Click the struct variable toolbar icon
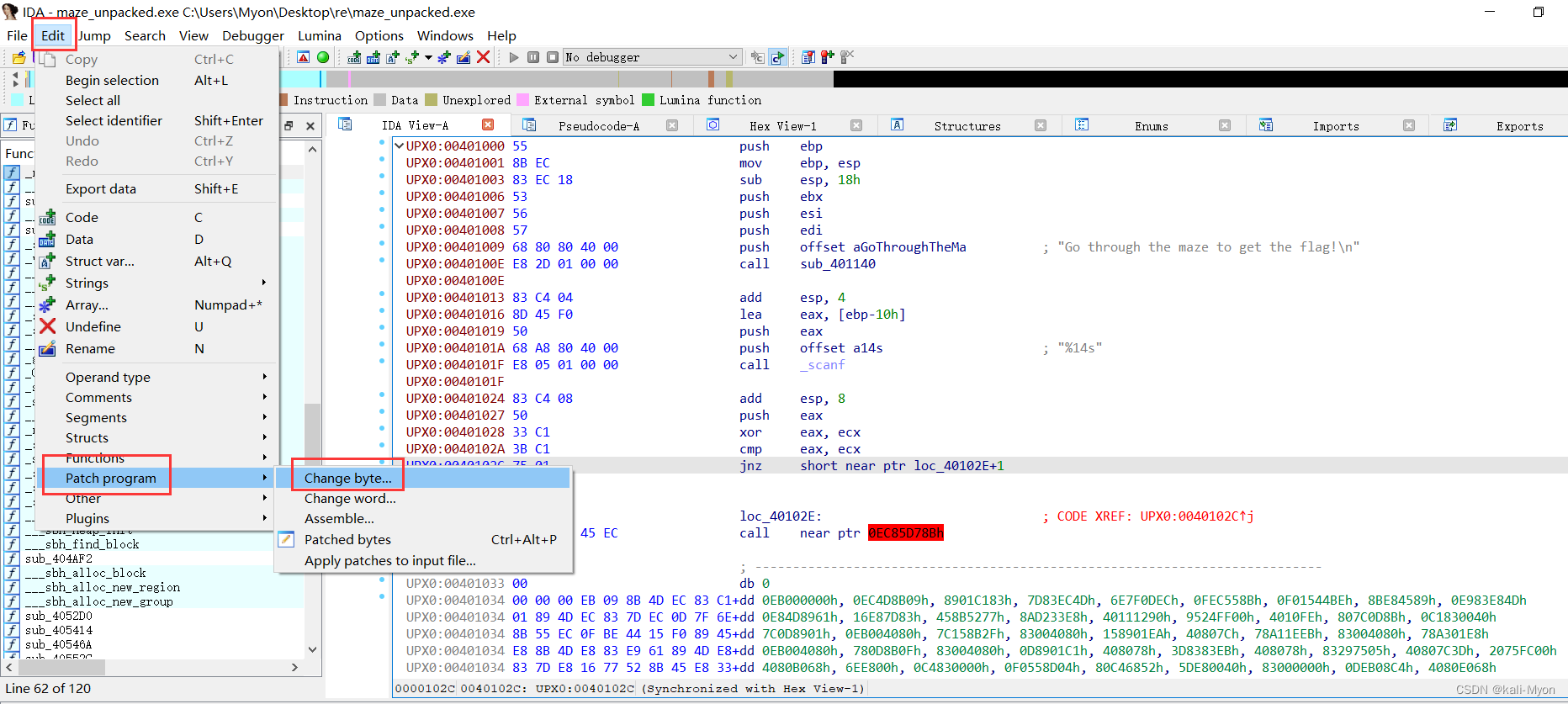Image resolution: width=1568 pixels, height=704 pixels. [393, 57]
